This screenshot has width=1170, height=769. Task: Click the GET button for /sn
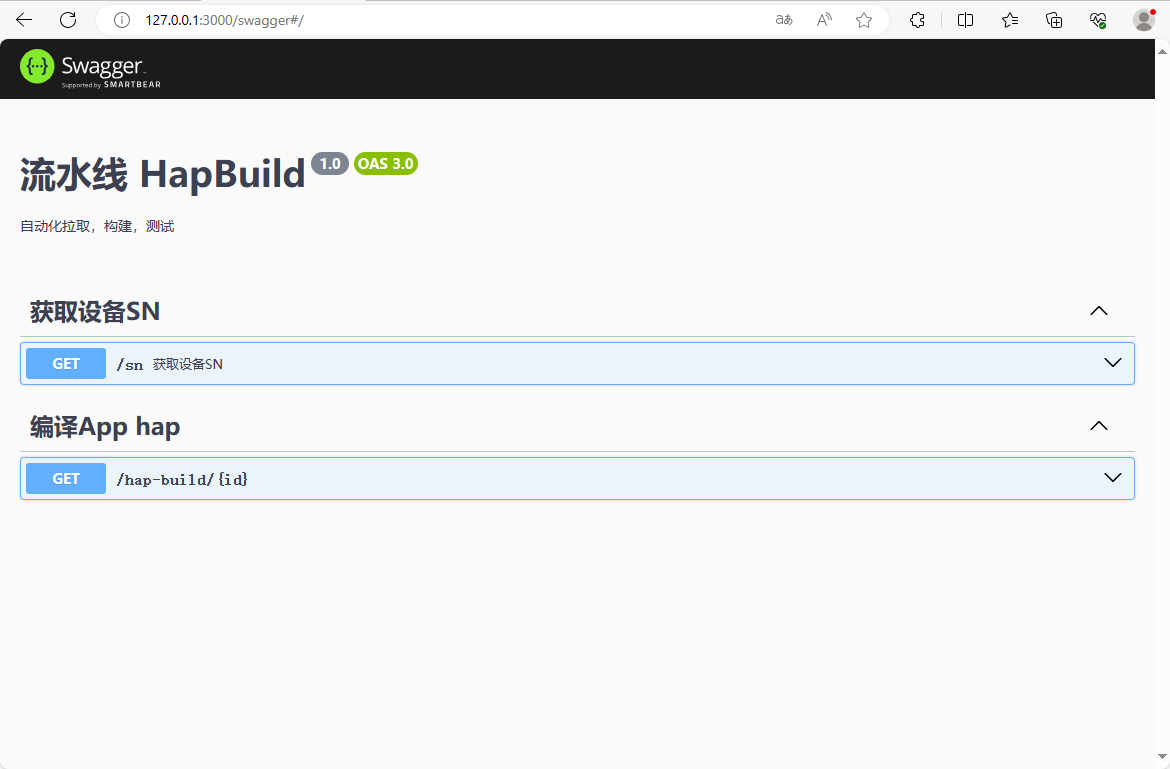66,364
